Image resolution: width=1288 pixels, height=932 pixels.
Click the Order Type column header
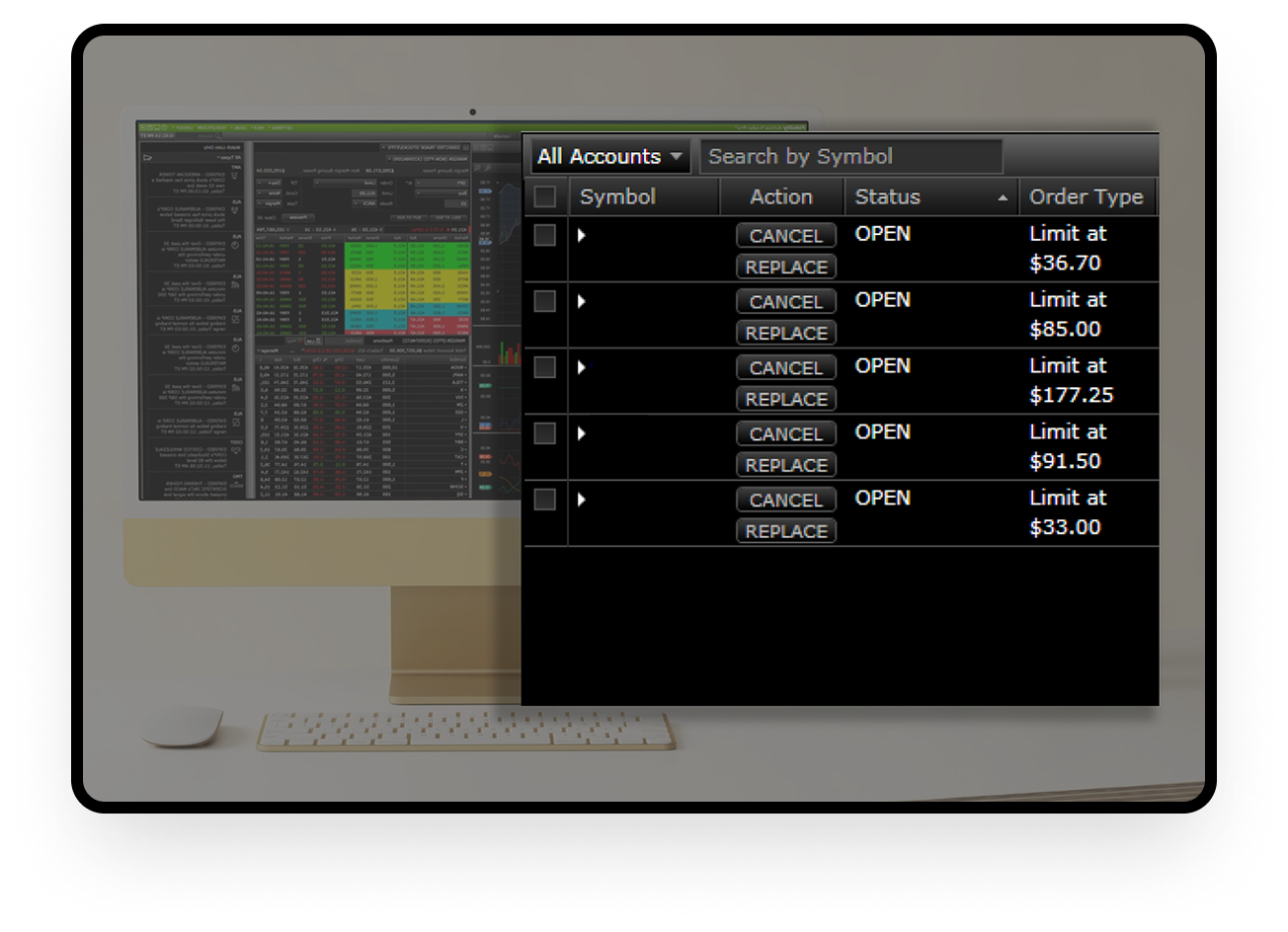(1086, 196)
